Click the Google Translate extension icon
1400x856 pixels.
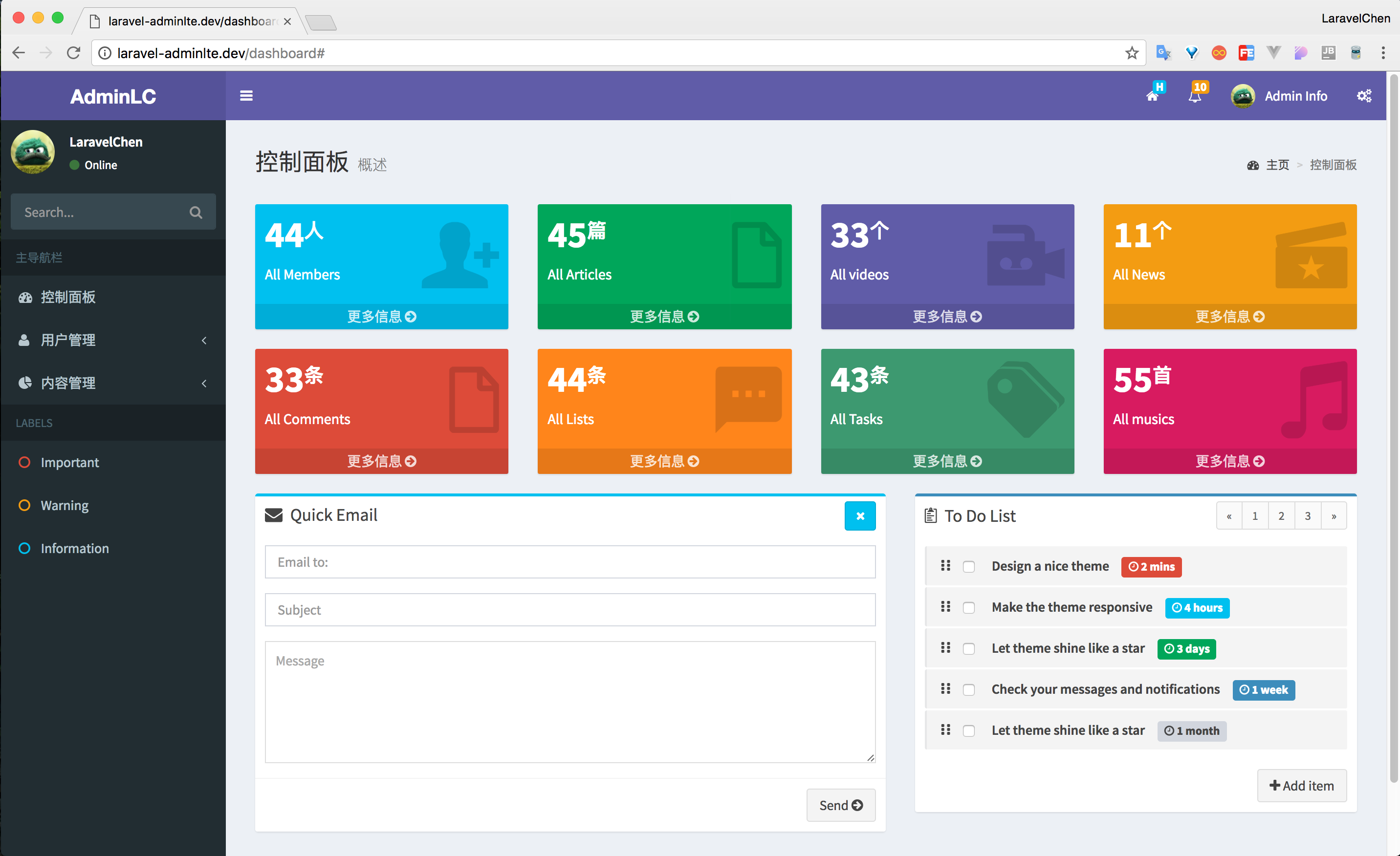1163,53
